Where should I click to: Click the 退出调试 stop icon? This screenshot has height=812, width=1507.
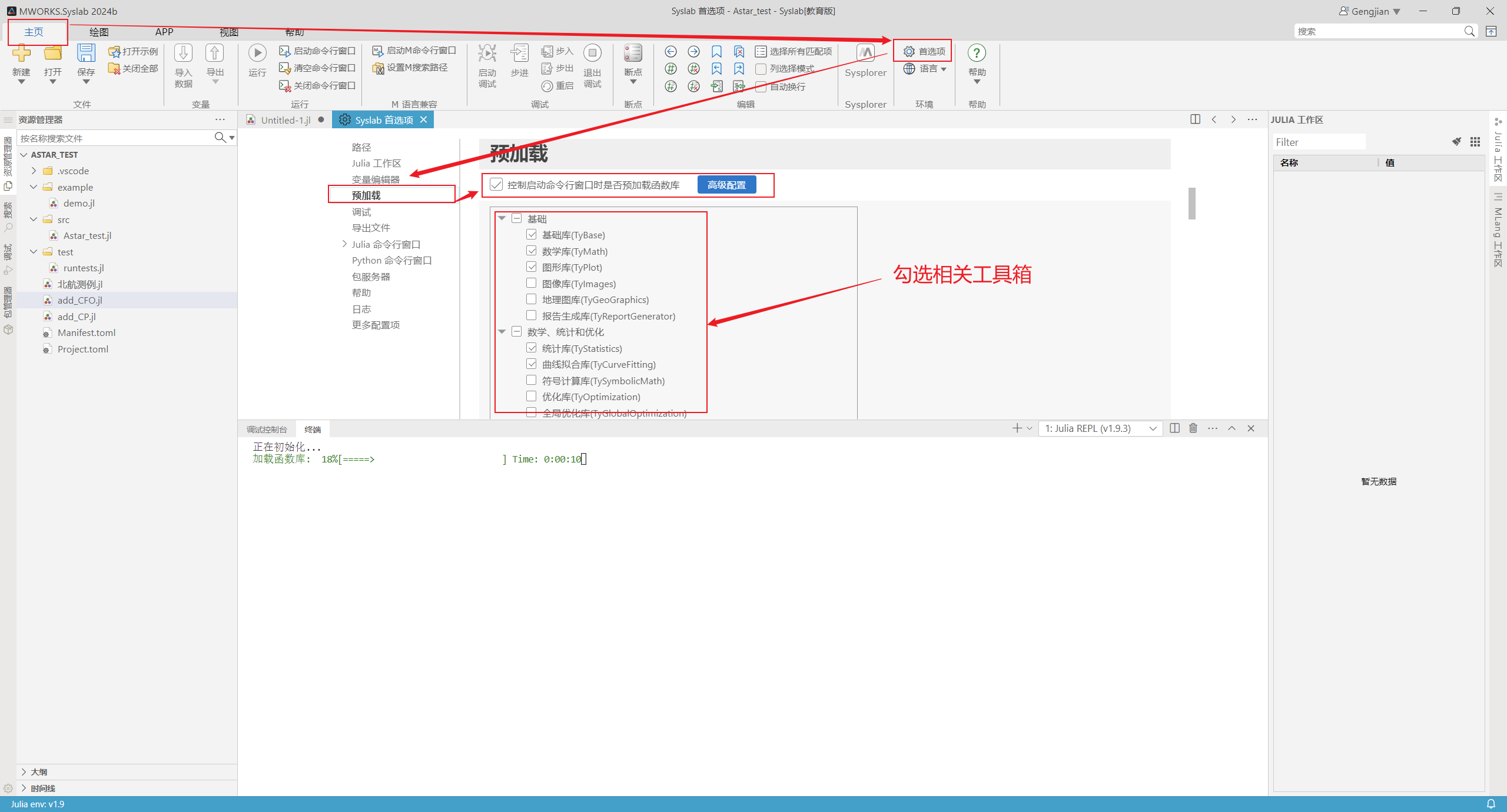pyautogui.click(x=592, y=53)
